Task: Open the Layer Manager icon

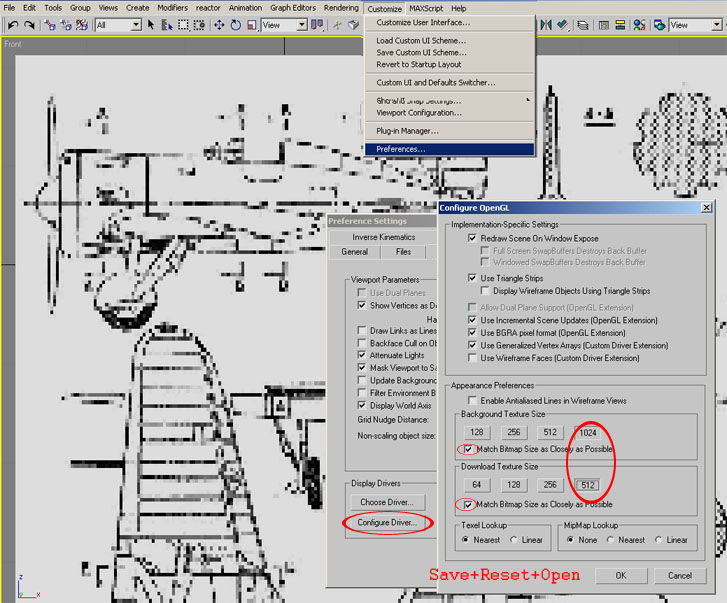Action: click(583, 25)
